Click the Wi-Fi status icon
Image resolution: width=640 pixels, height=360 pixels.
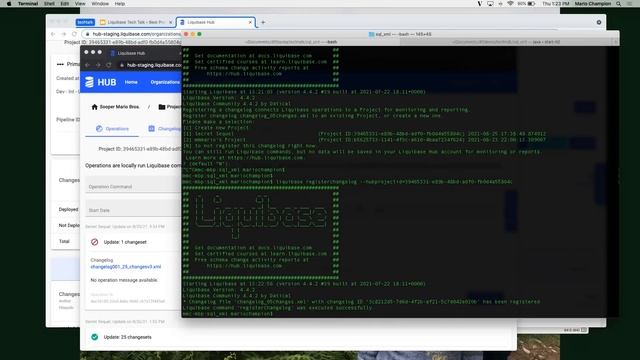(510, 4)
